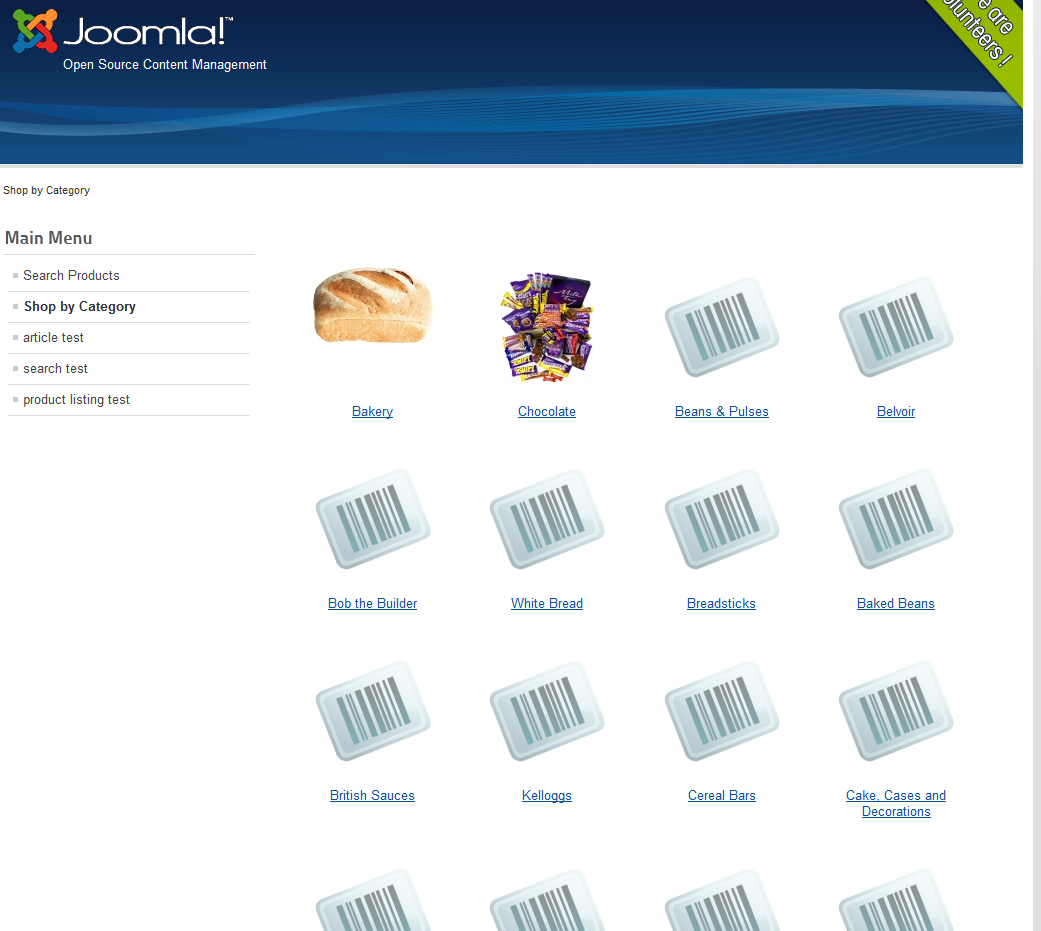Click barcode icon above British Sauces
The height and width of the screenshot is (931, 1041).
point(372,711)
